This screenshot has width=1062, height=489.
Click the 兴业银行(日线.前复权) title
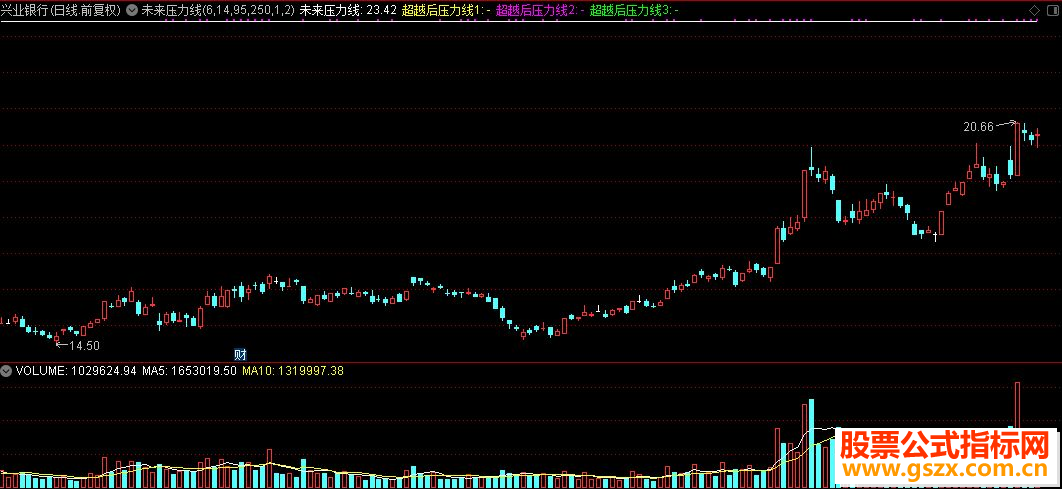pos(62,11)
